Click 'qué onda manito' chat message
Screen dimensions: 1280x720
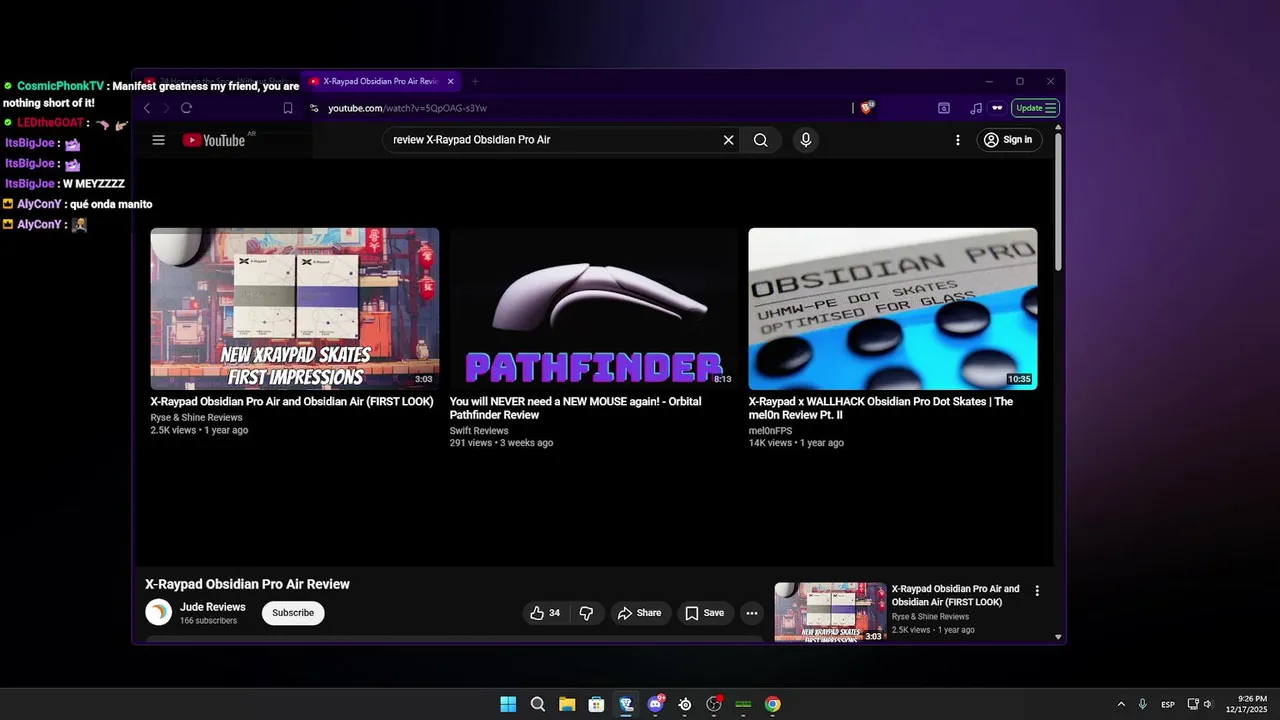point(111,204)
